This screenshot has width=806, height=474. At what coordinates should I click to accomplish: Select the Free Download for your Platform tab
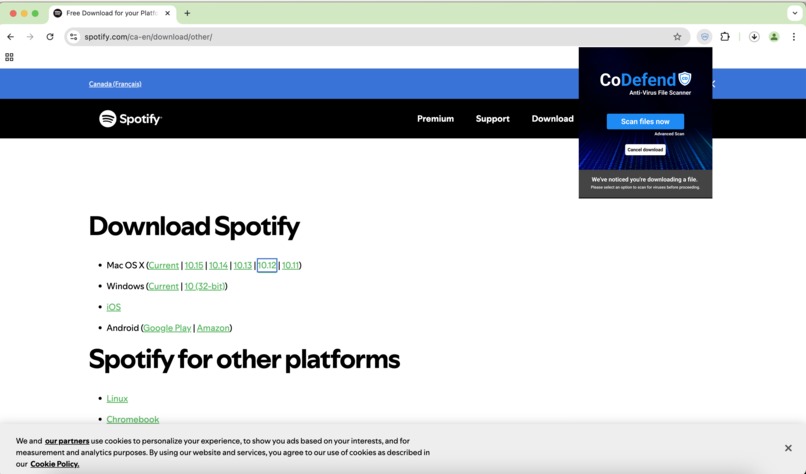click(x=113, y=13)
